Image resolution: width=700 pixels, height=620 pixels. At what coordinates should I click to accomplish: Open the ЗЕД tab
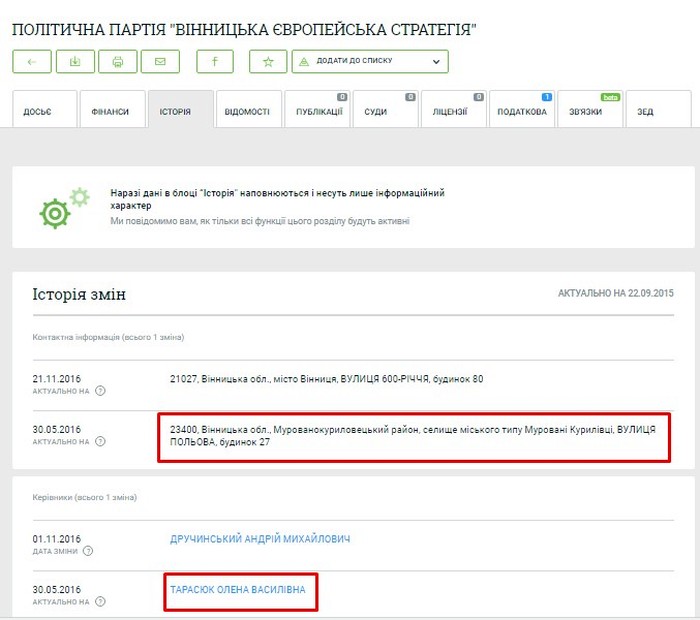coord(659,109)
